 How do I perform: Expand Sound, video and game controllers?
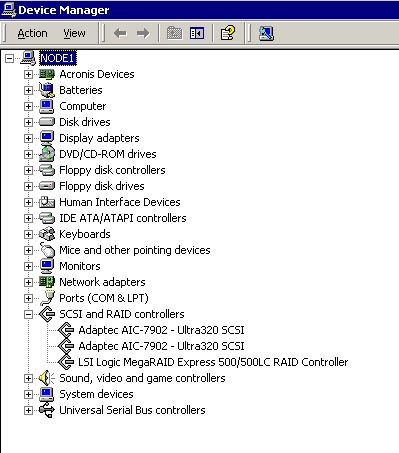click(28, 378)
